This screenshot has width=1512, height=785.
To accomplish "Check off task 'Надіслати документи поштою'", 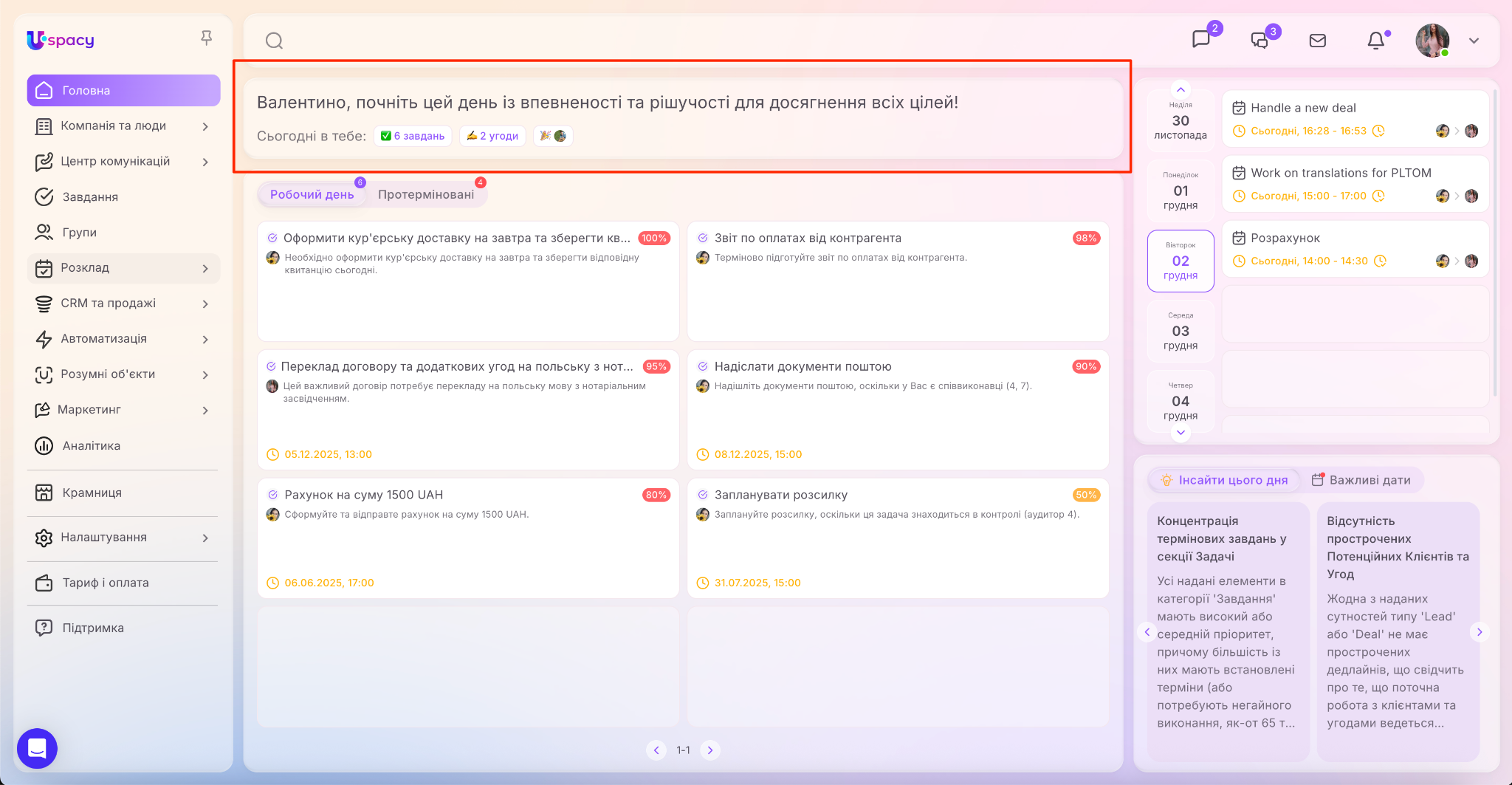I will 703,366.
